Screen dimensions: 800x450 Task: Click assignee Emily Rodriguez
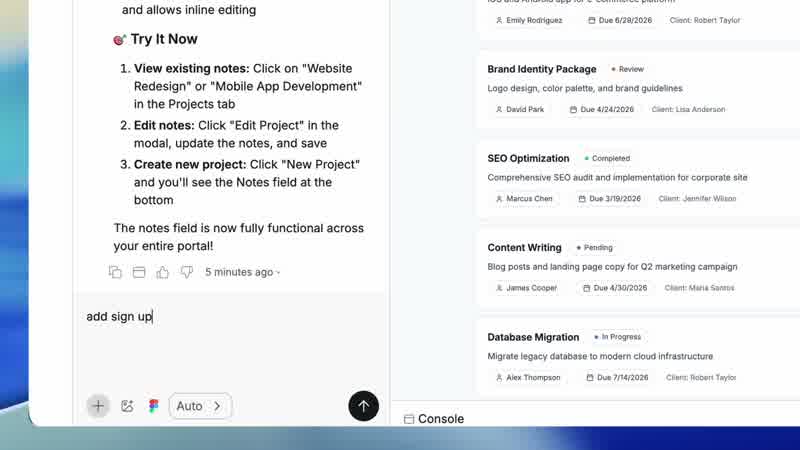point(529,20)
